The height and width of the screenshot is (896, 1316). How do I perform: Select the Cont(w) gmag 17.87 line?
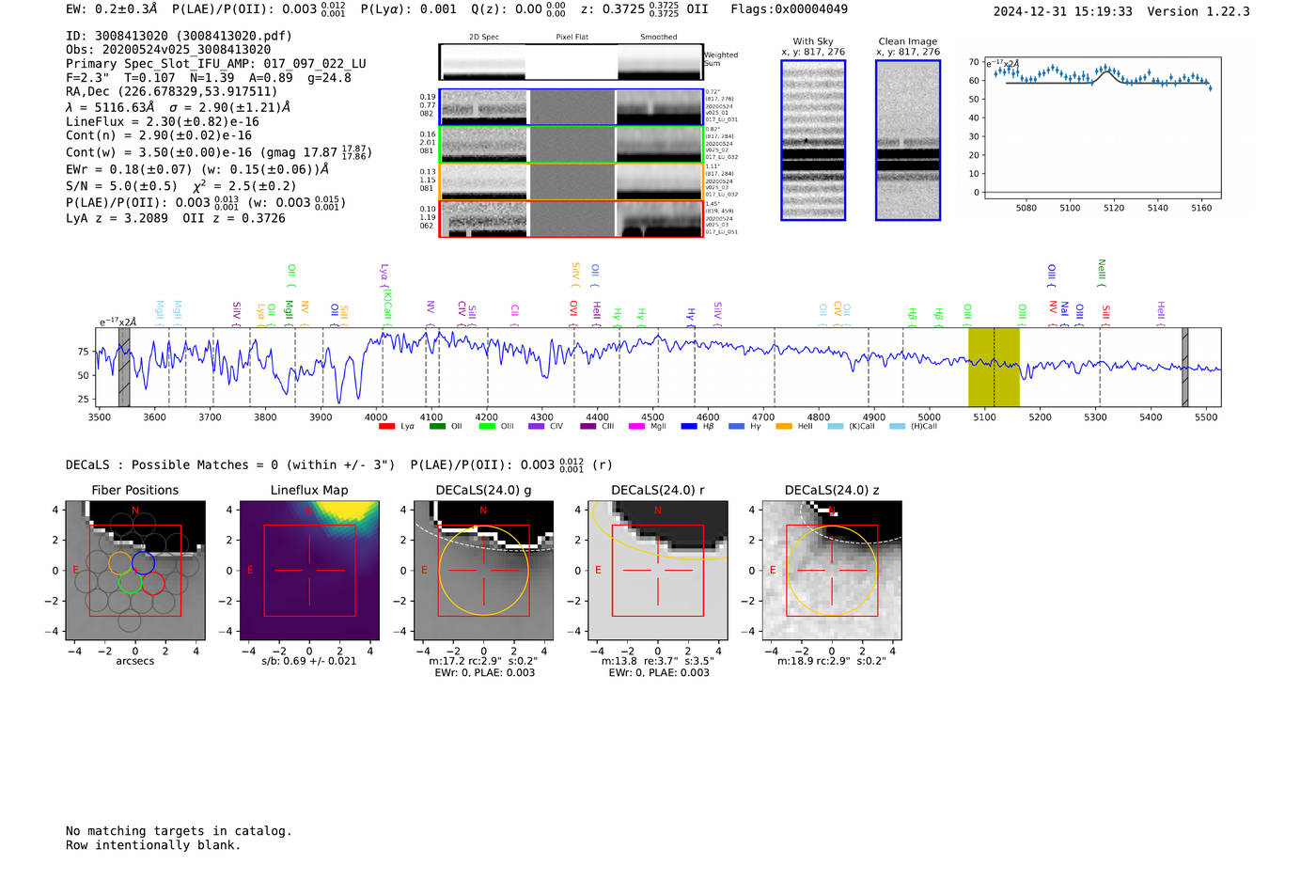[219, 151]
